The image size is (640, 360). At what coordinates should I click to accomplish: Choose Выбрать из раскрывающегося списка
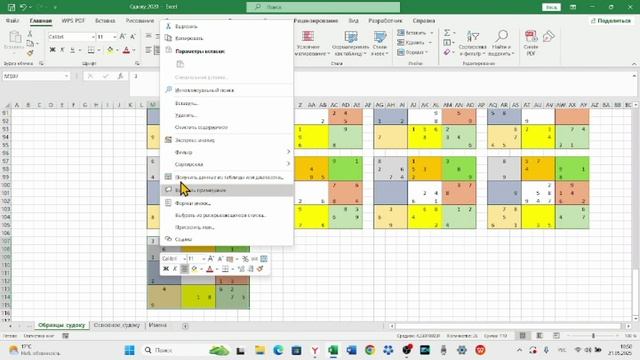point(227,215)
